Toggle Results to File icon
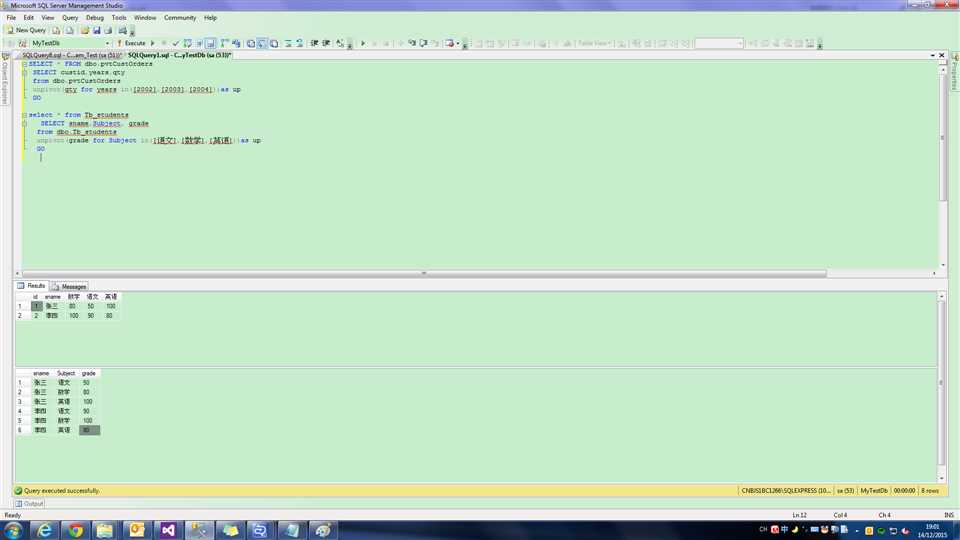 [x=274, y=43]
